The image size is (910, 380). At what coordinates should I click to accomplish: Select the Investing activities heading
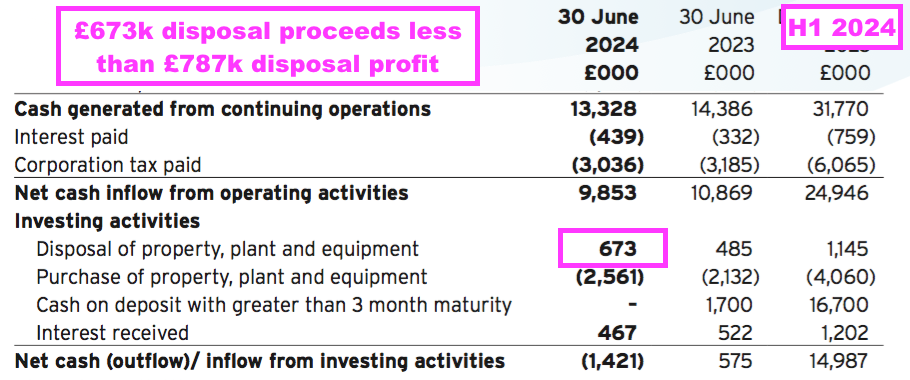coord(107,221)
